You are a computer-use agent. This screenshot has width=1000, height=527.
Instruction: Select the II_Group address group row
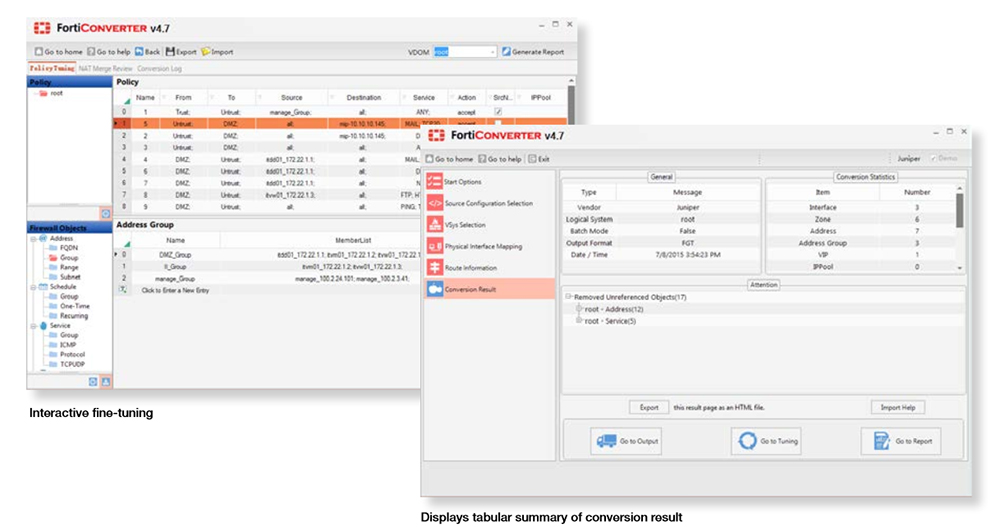click(x=268, y=267)
